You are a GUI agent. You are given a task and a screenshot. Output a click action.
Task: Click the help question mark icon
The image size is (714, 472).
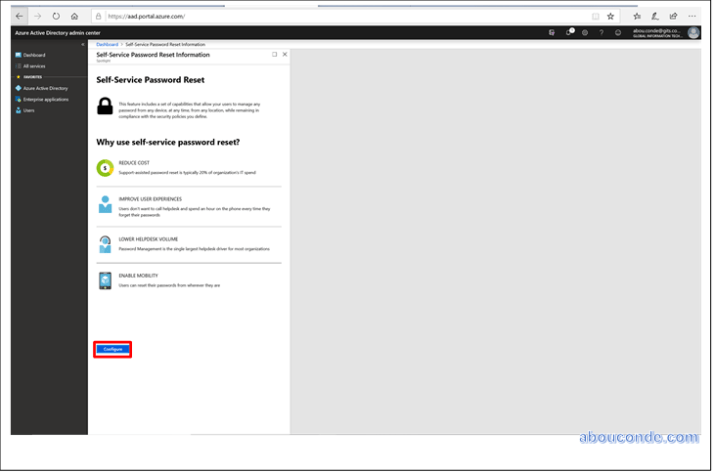point(601,32)
